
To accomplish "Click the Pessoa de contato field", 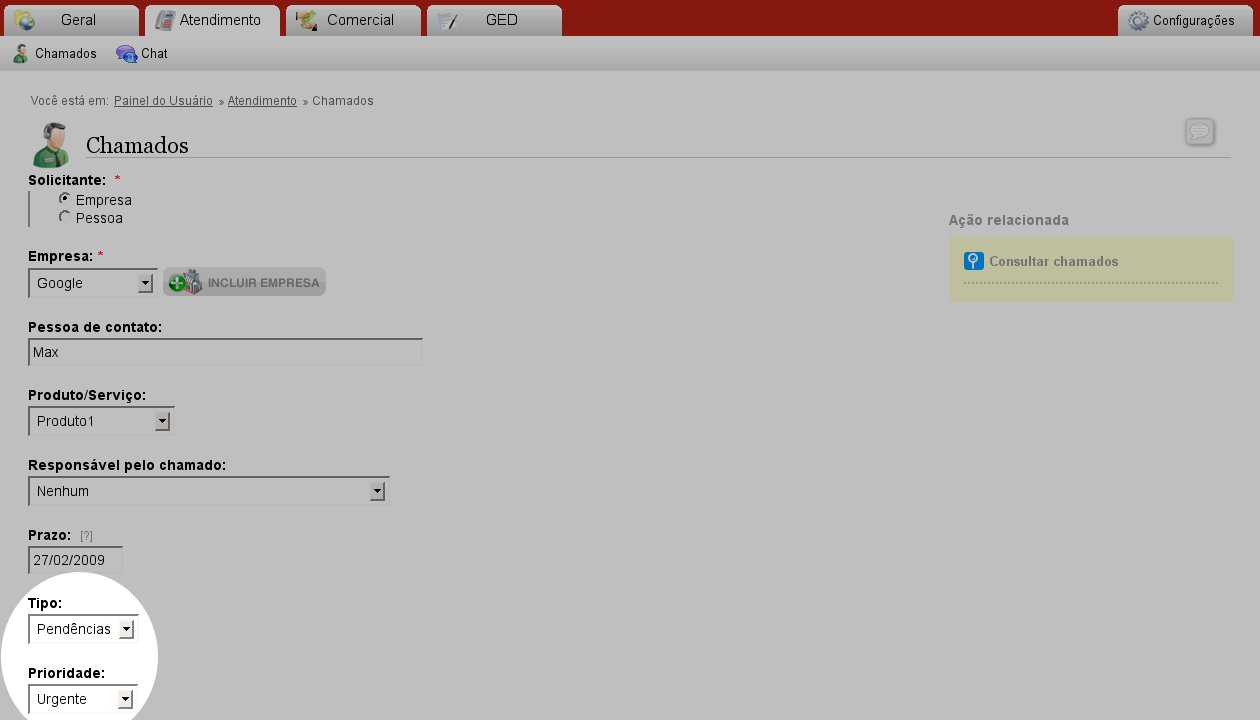I will (225, 352).
